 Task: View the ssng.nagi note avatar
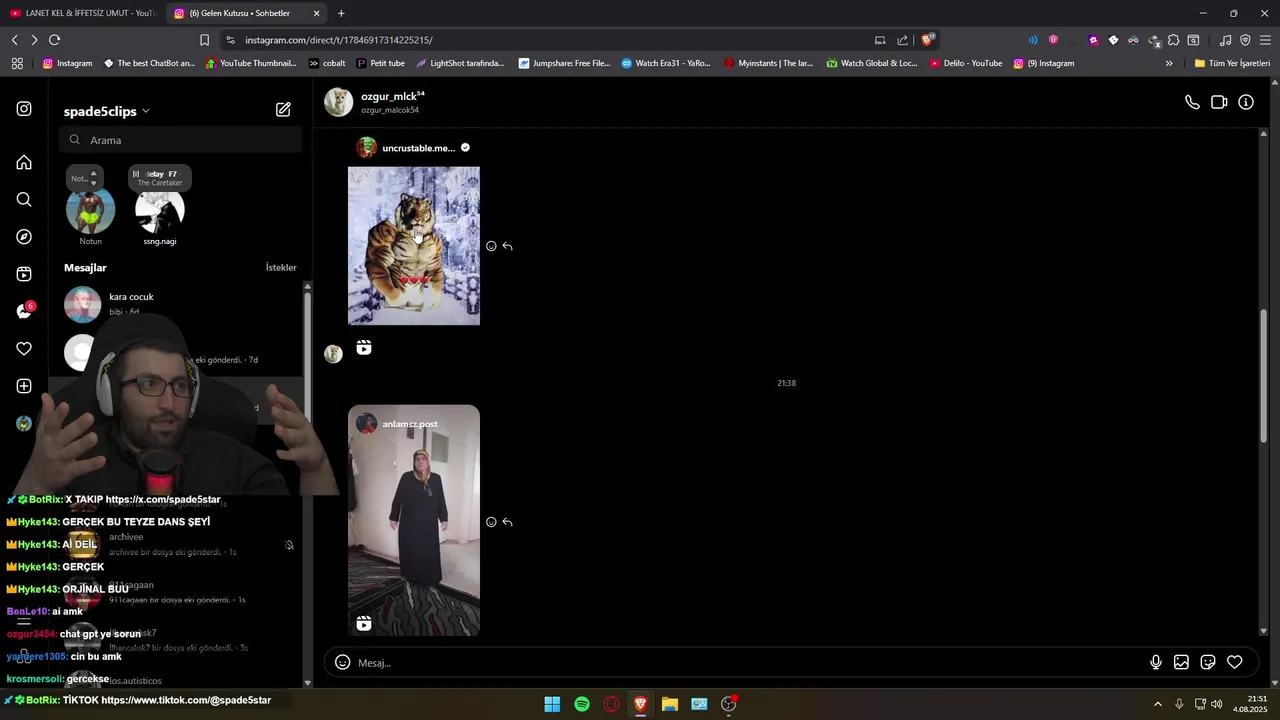point(160,211)
